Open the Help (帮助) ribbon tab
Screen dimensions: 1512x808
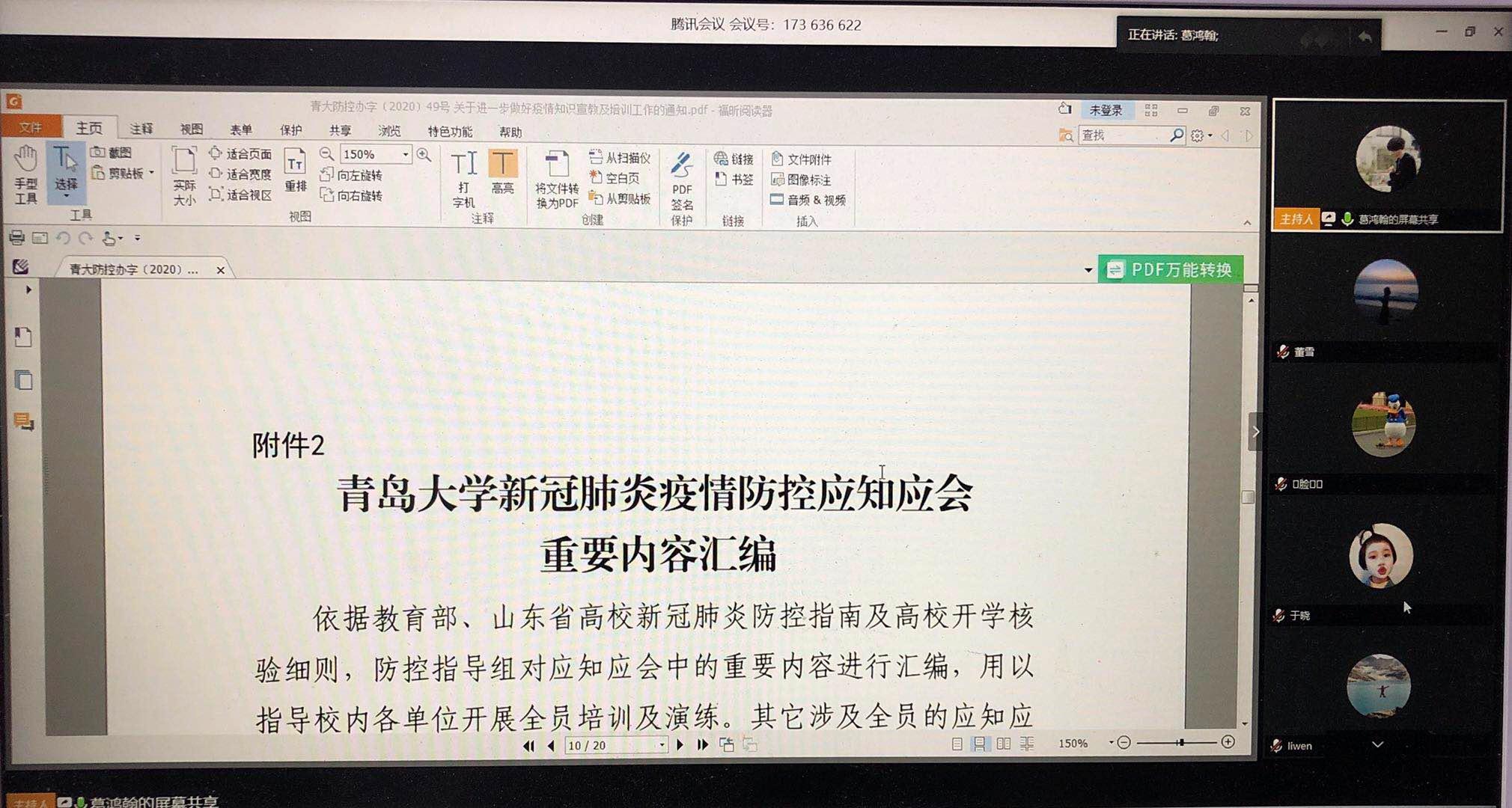510,132
